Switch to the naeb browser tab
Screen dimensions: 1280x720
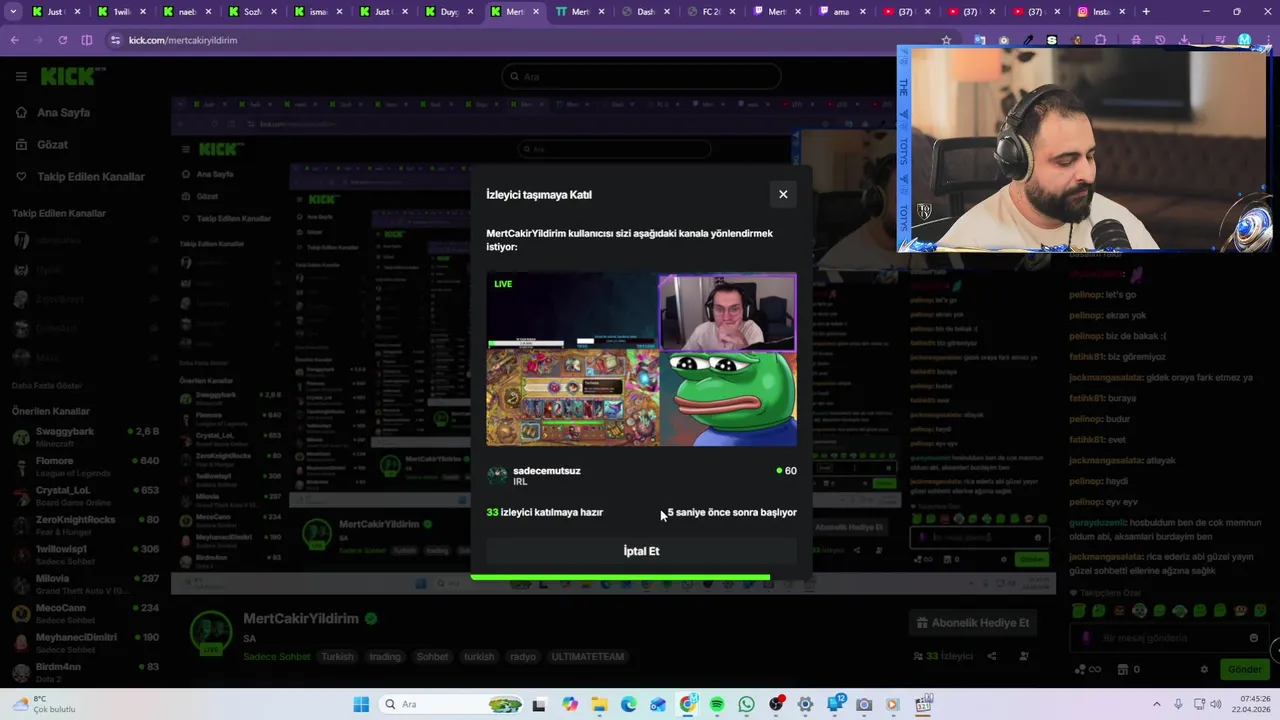[x=186, y=12]
